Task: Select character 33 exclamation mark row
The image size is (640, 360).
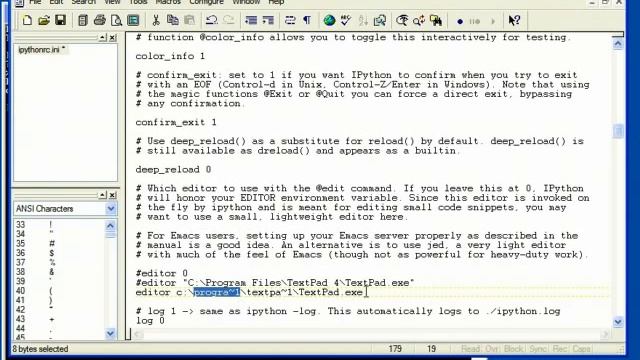Action: (60, 224)
